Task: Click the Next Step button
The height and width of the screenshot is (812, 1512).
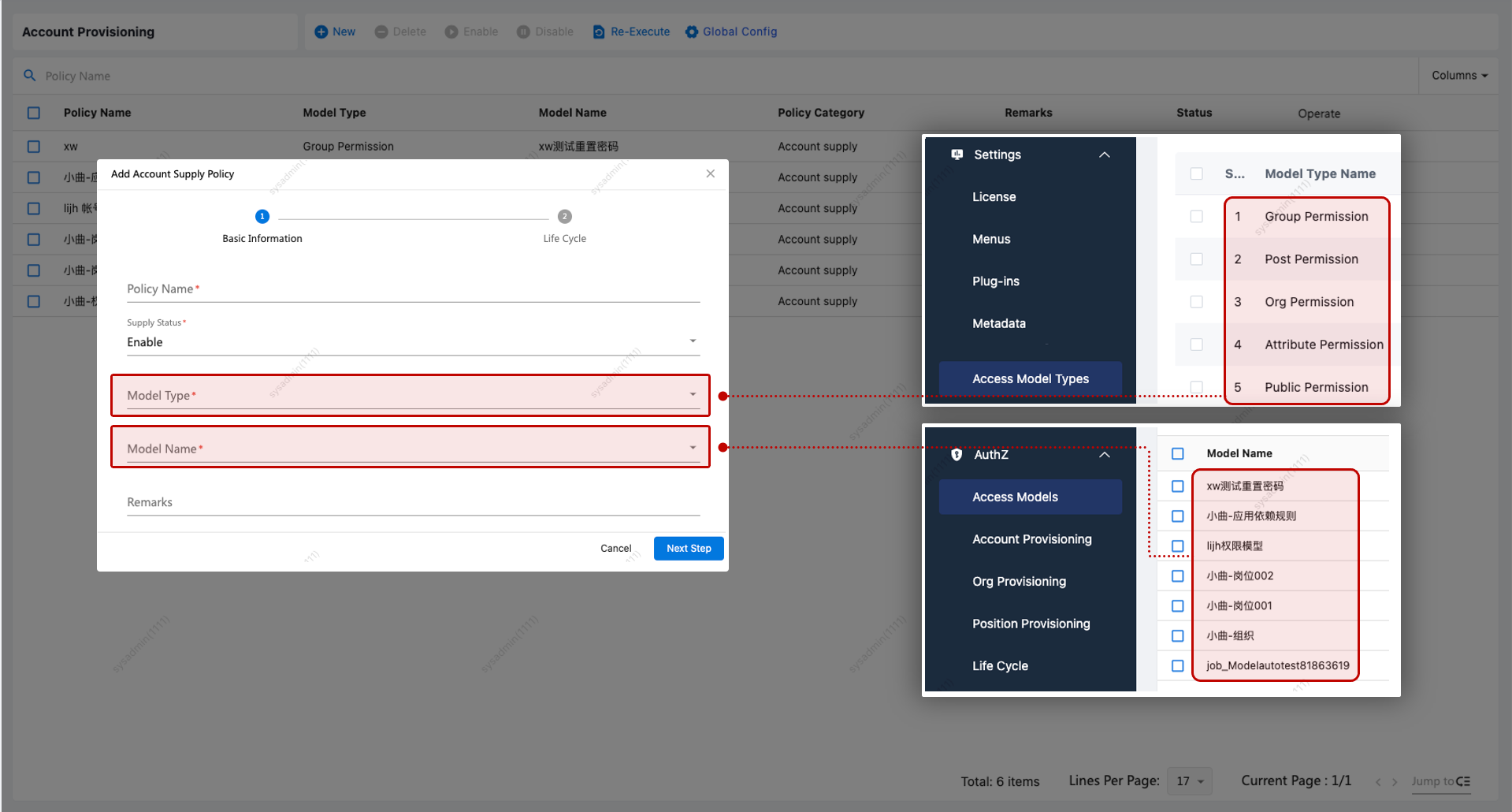Action: pos(688,549)
